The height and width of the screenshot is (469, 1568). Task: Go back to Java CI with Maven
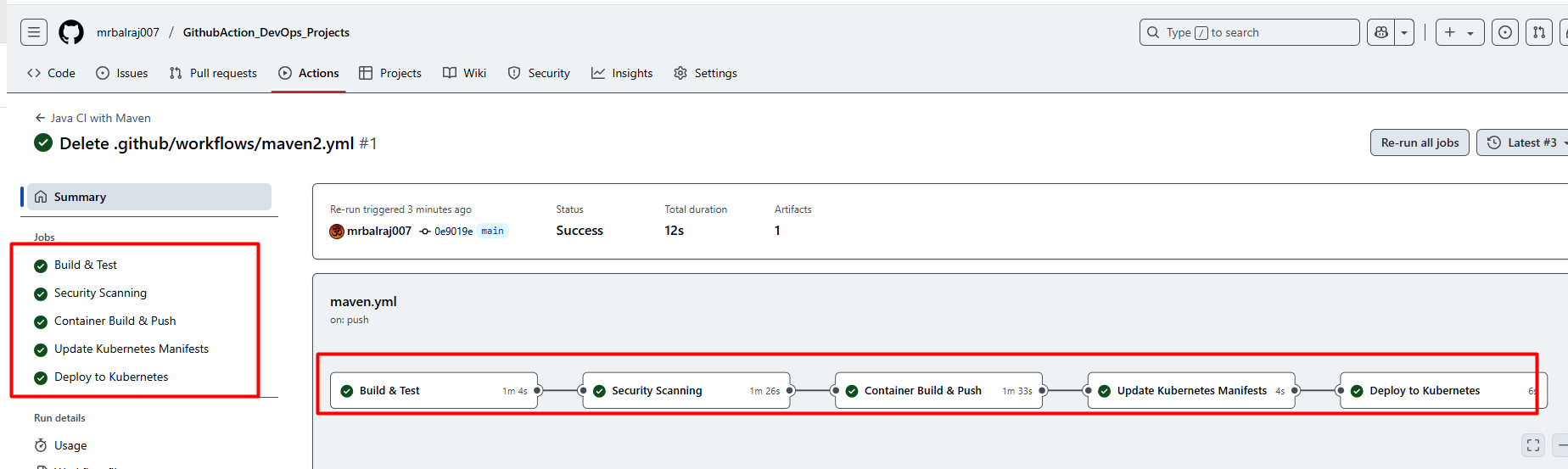pyautogui.click(x=92, y=118)
